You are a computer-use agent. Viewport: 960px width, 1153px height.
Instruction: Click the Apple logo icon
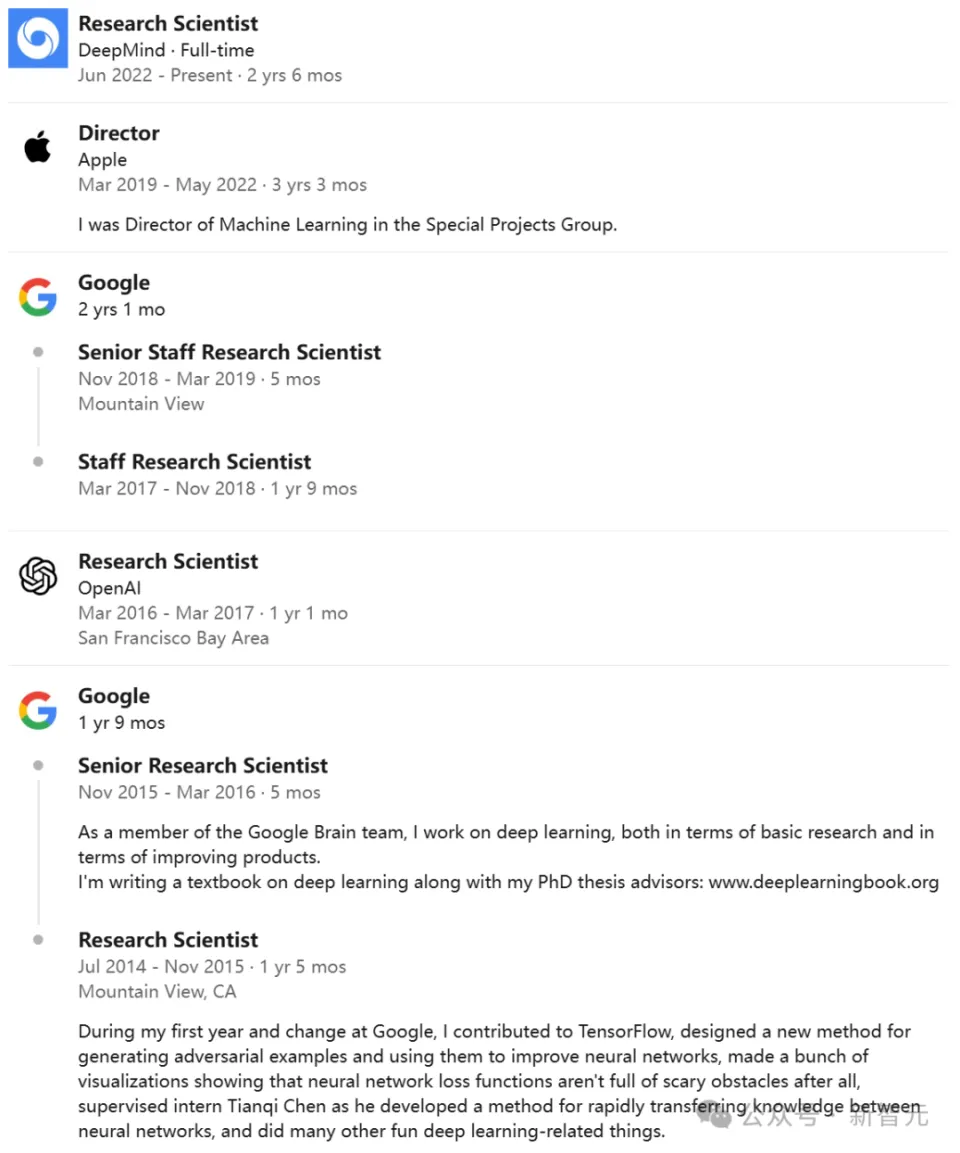click(37, 147)
